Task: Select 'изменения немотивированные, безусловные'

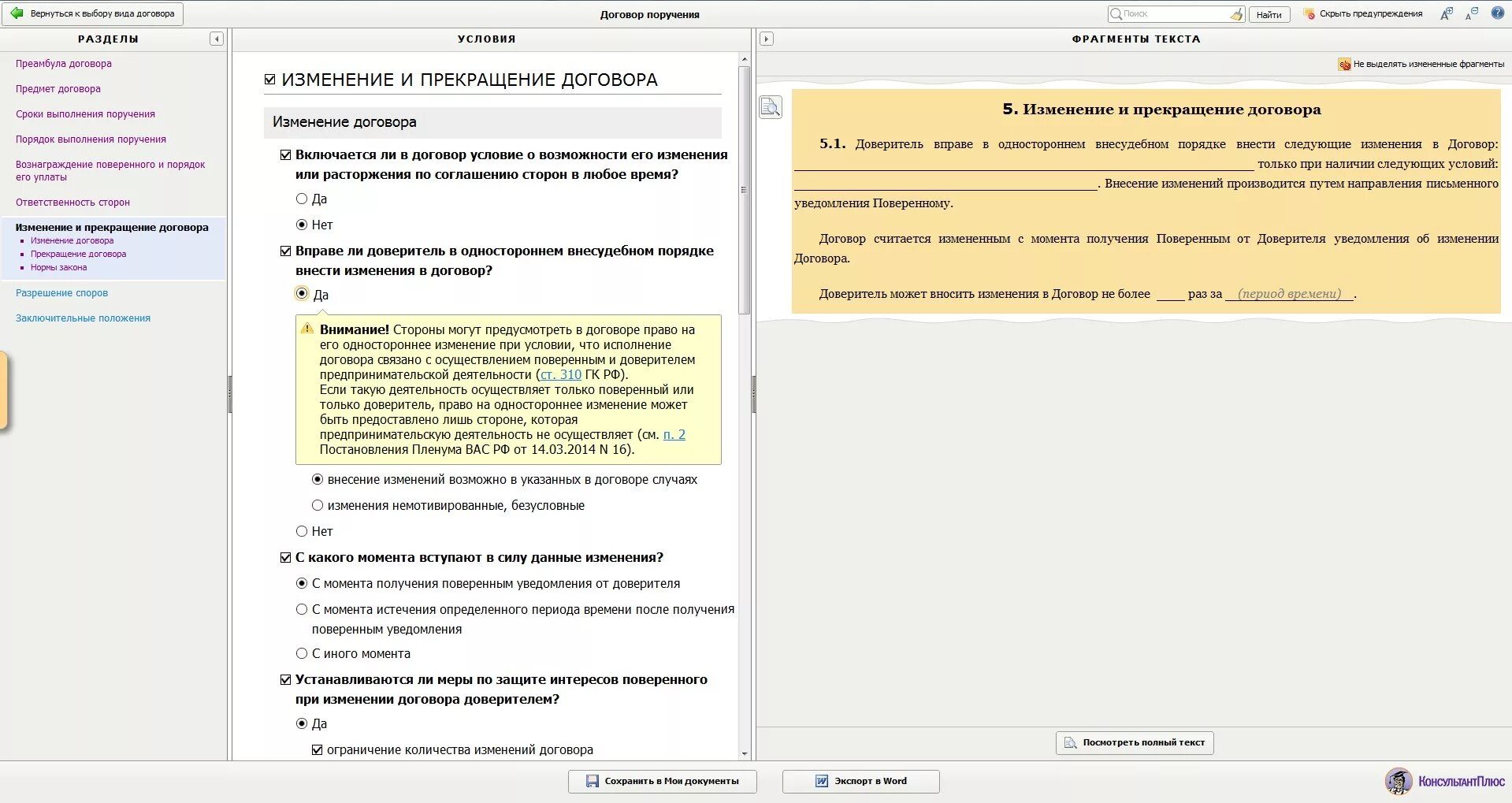Action: 318,505
